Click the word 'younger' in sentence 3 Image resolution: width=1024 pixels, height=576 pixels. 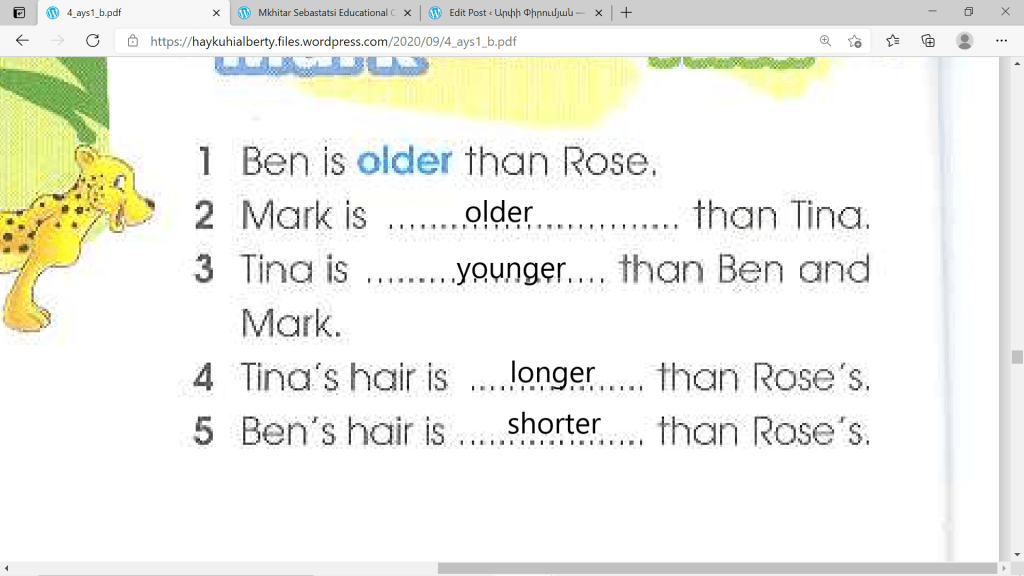point(511,269)
